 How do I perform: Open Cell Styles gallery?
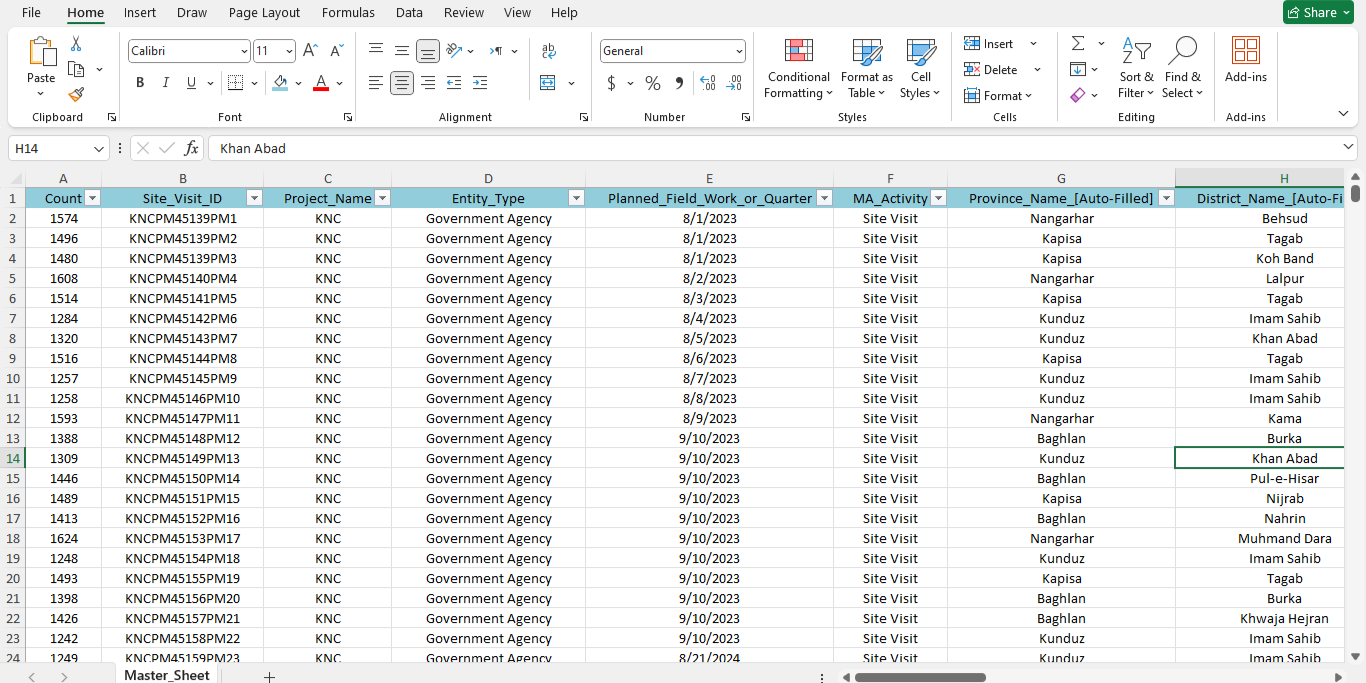tap(920, 68)
